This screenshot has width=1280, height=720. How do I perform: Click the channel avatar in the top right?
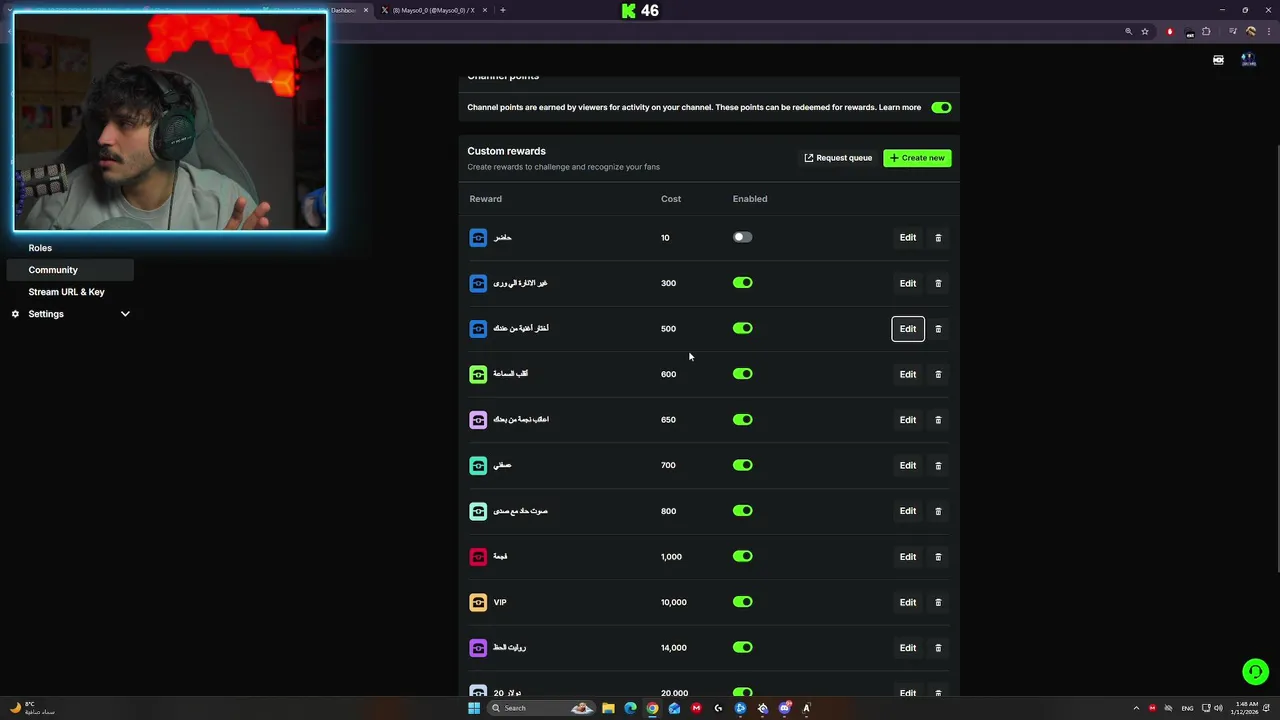coord(1248,60)
